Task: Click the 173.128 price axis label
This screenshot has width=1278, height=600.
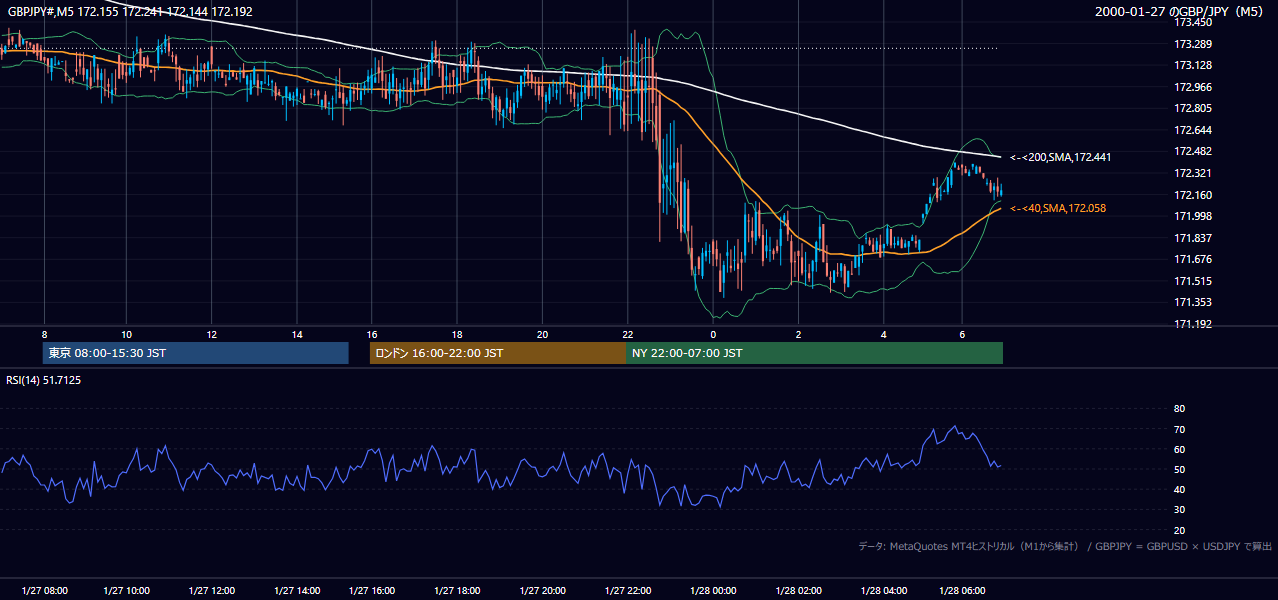Action: pos(1193,65)
